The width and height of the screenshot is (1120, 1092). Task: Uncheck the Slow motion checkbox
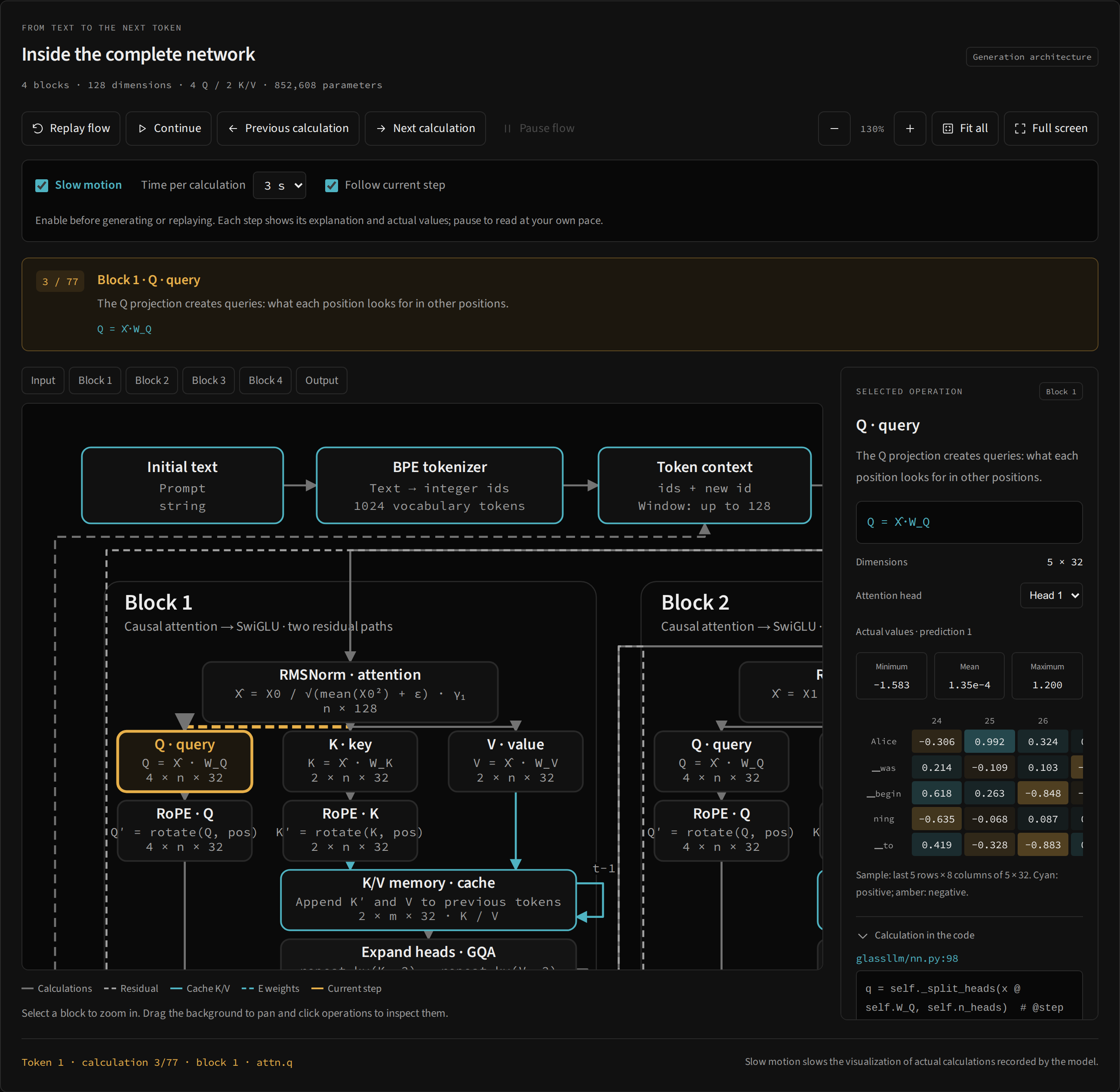[x=42, y=185]
